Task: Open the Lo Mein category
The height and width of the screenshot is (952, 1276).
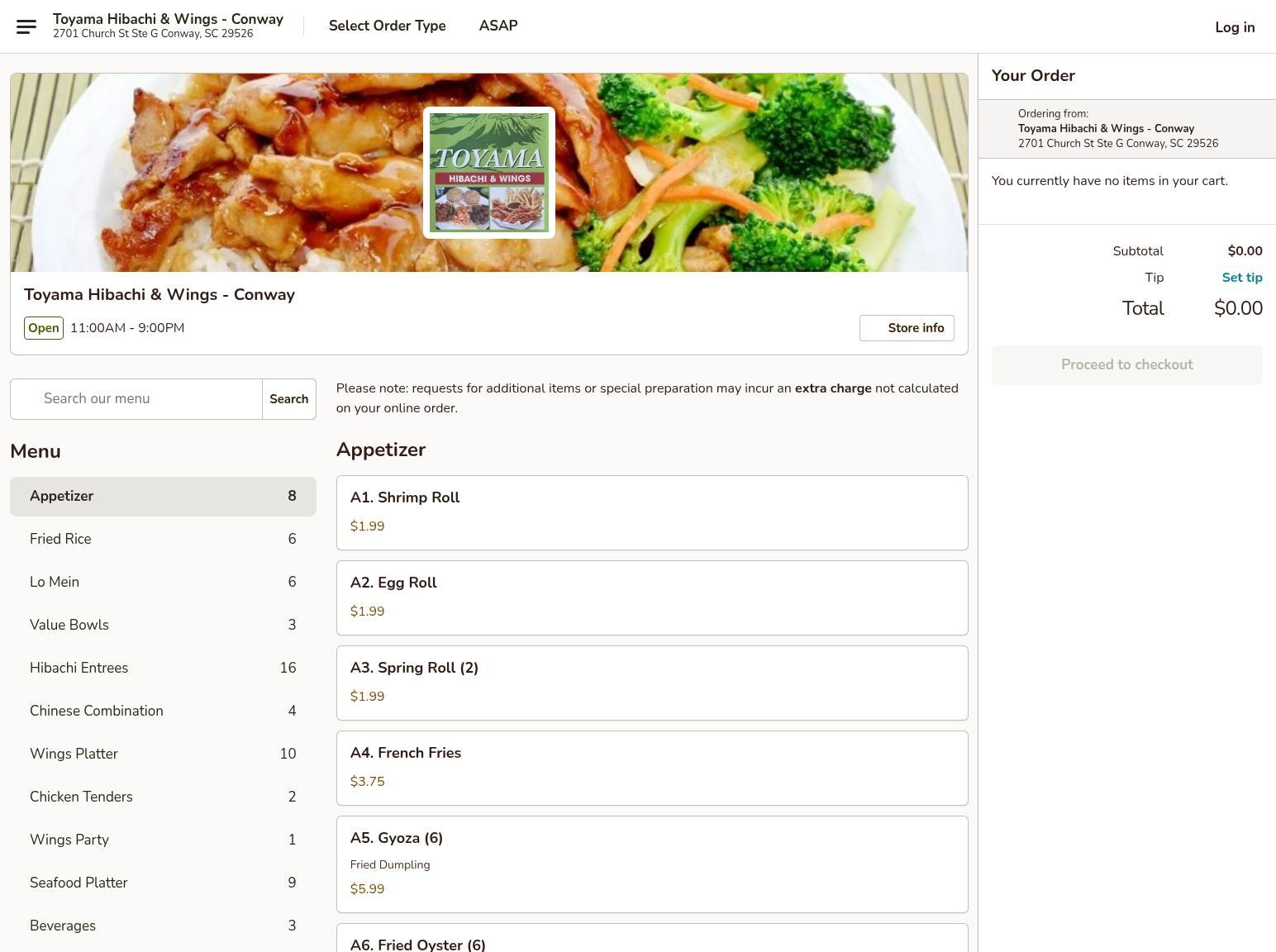Action: (x=163, y=583)
